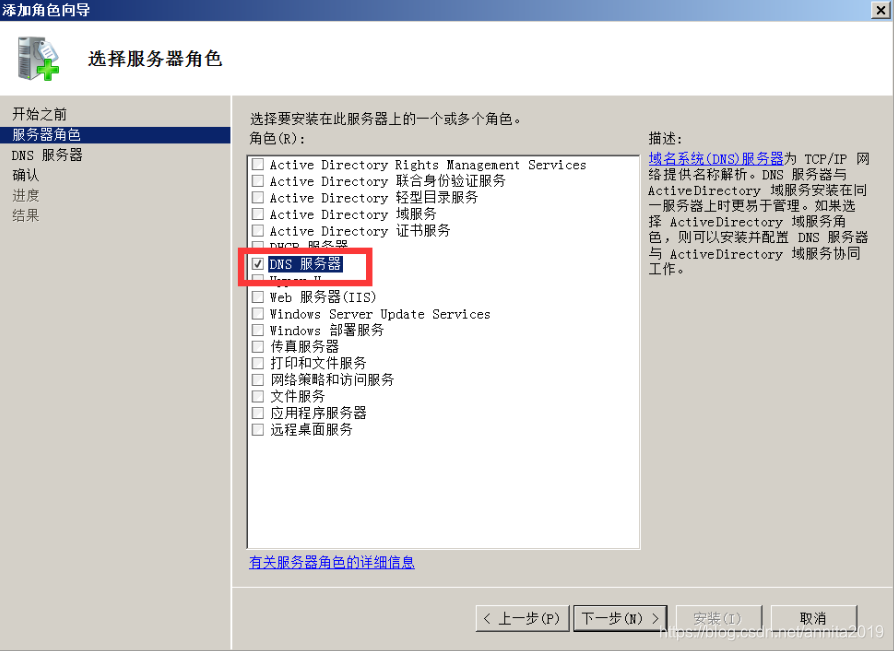Close the Add Roles Wizard window
Screen dimensions: 894x651
(x=881, y=10)
